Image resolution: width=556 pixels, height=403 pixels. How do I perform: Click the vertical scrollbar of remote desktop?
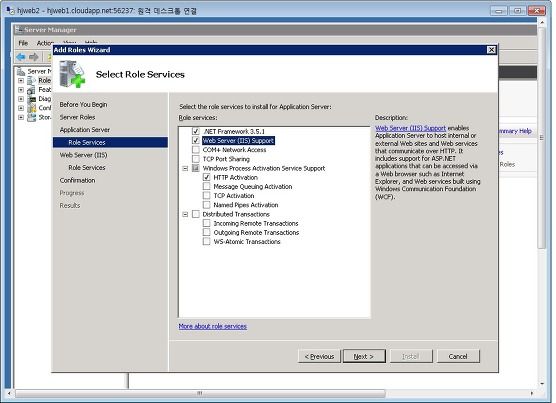pyautogui.click(x=541, y=138)
